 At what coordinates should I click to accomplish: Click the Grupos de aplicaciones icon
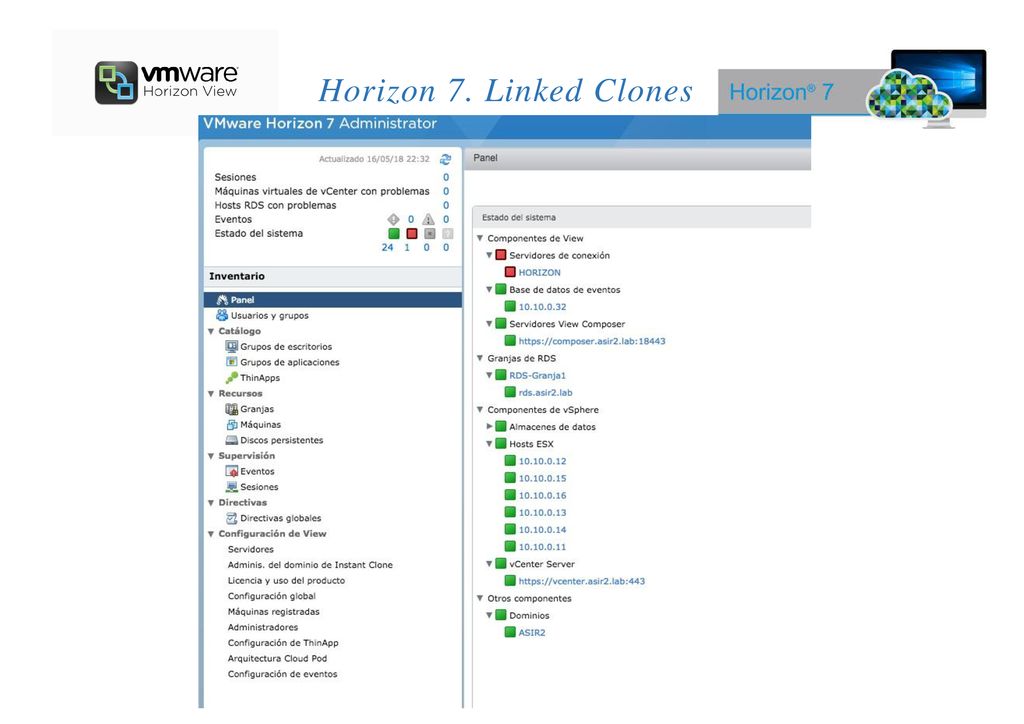tap(232, 362)
